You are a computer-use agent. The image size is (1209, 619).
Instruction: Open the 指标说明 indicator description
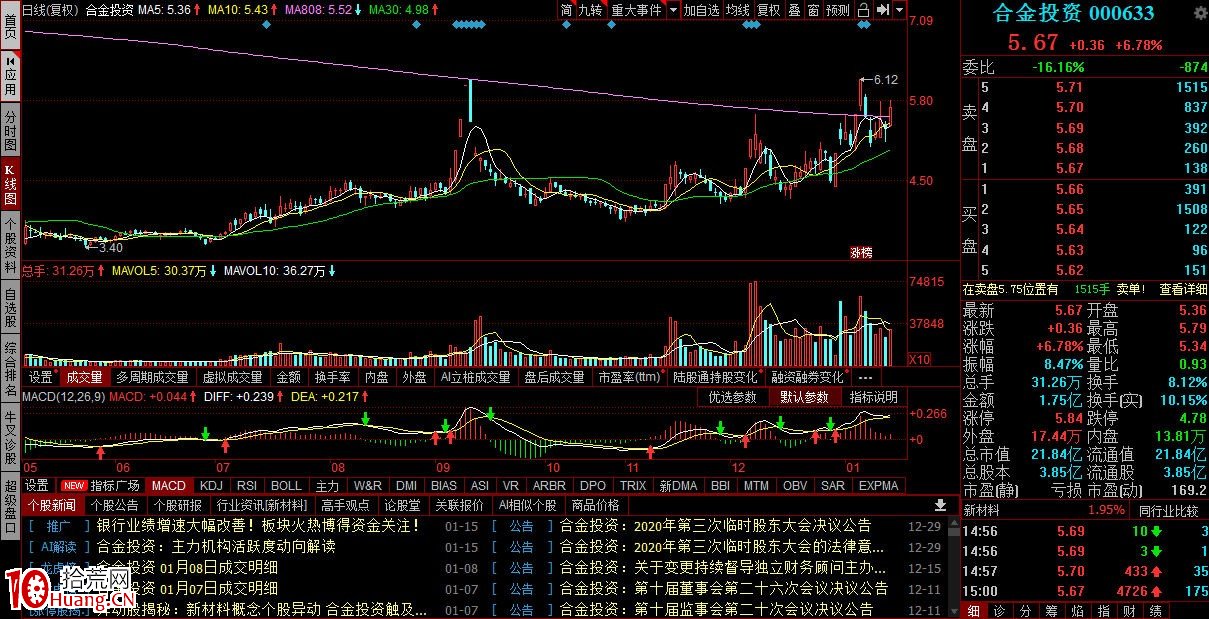click(x=874, y=397)
